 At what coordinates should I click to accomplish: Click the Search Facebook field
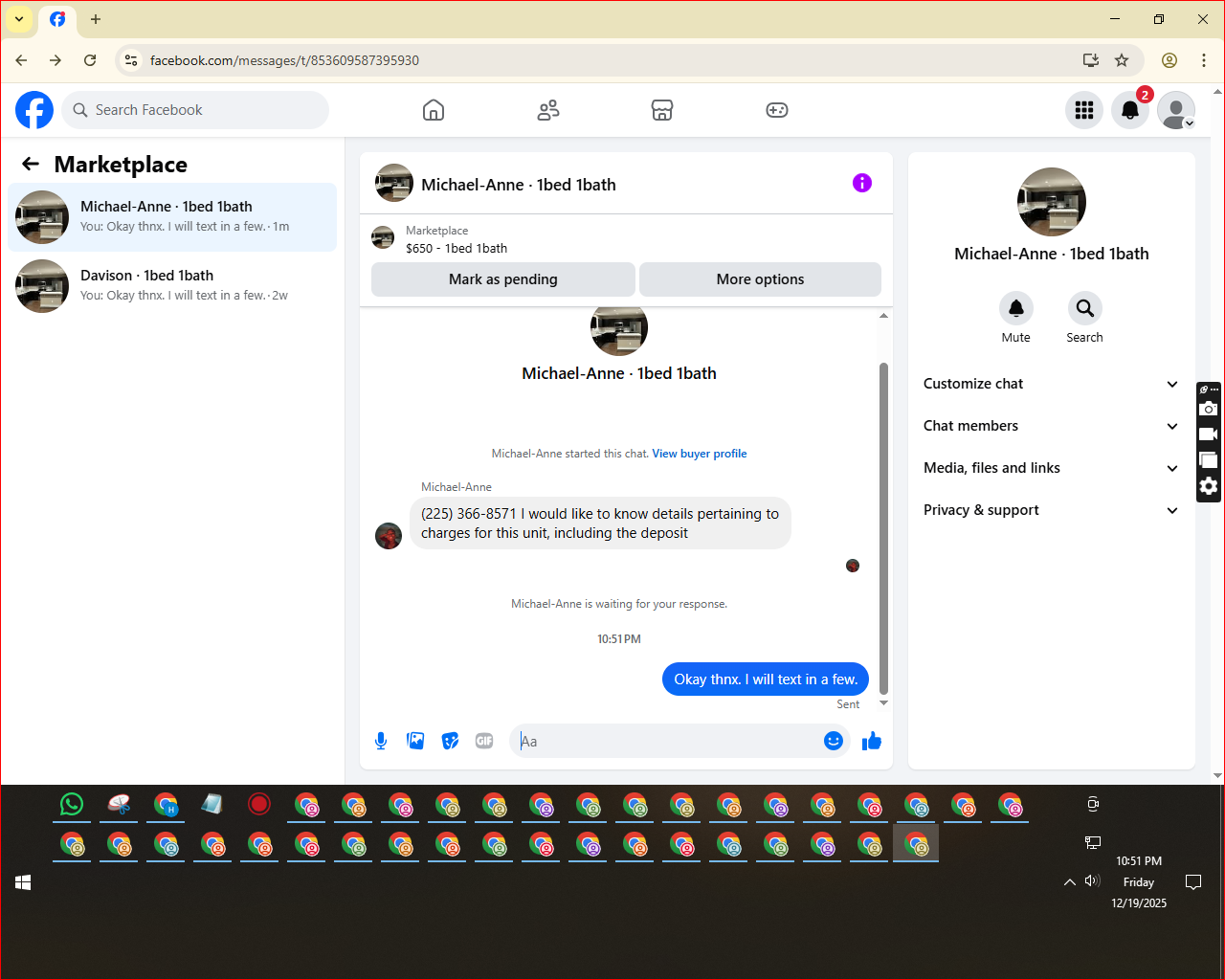(x=195, y=110)
